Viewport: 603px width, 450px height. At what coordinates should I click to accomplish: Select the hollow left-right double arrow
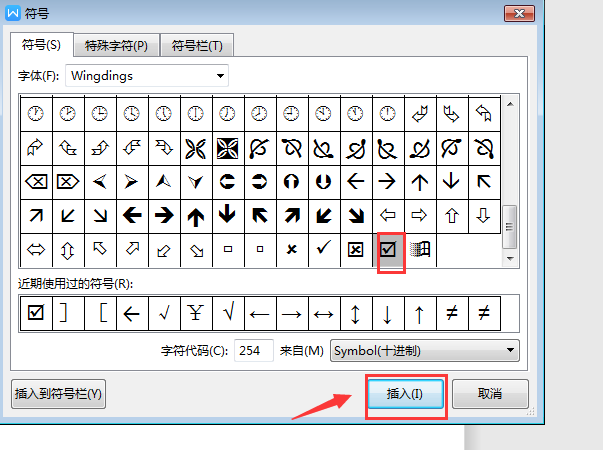click(x=36, y=250)
